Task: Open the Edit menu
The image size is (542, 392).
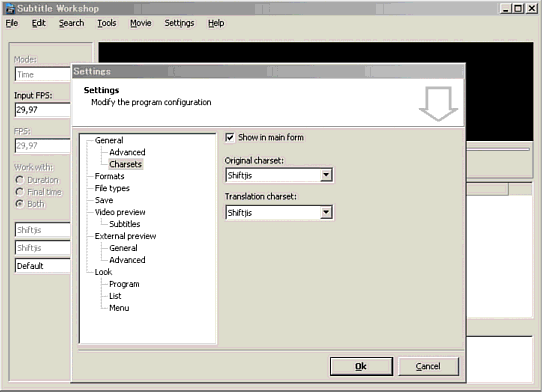Action: [x=38, y=23]
